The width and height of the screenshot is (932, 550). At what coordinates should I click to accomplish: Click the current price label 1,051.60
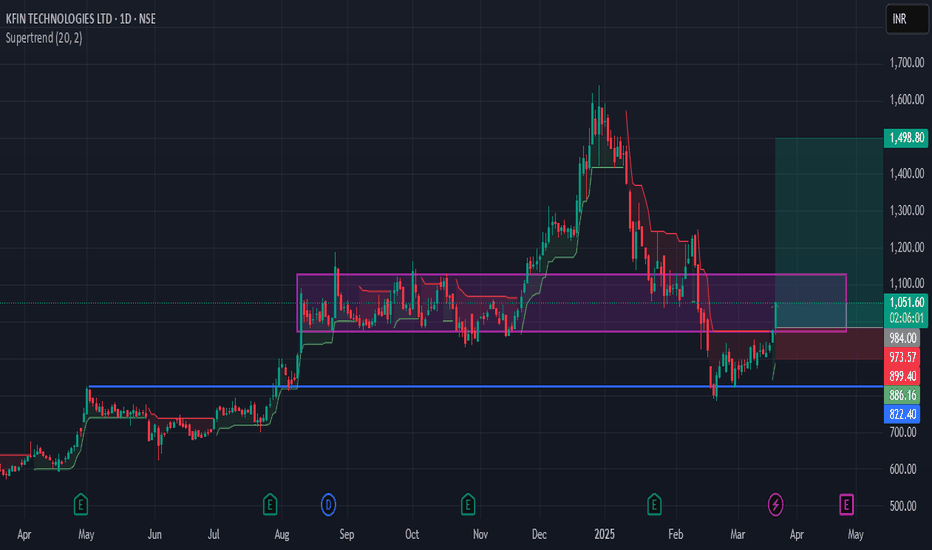point(906,302)
